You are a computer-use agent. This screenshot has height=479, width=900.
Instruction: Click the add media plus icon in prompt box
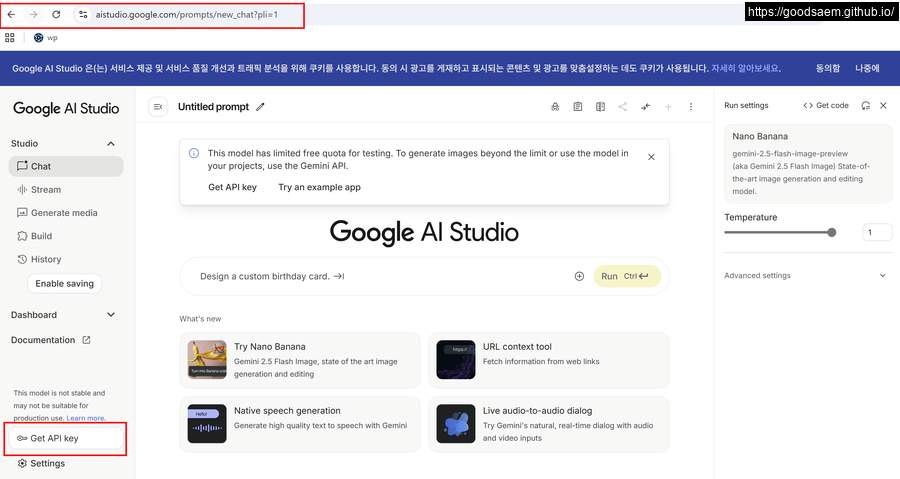click(579, 276)
